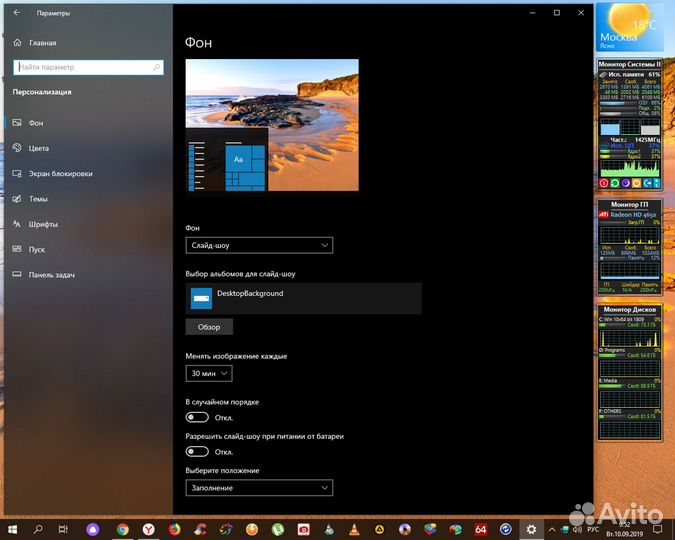Viewport: 675px width, 540px height.
Task: Click the magnifier icon in the search box
Action: click(x=156, y=67)
